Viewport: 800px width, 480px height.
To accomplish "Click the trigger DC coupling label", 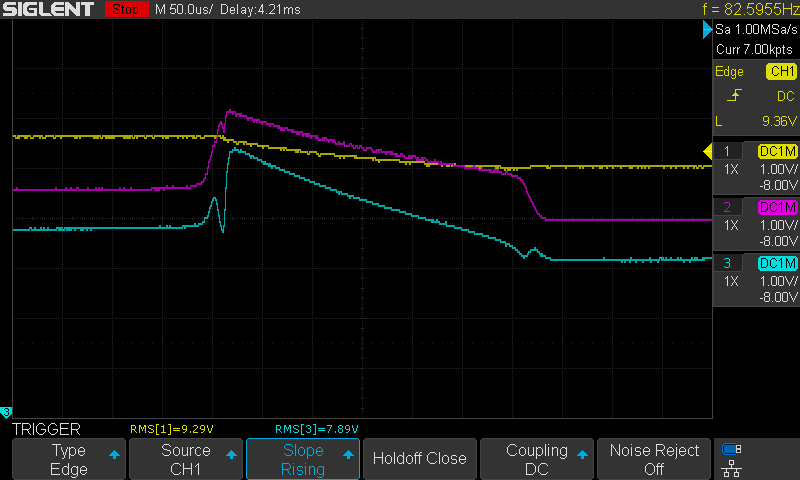I will pyautogui.click(x=786, y=96).
